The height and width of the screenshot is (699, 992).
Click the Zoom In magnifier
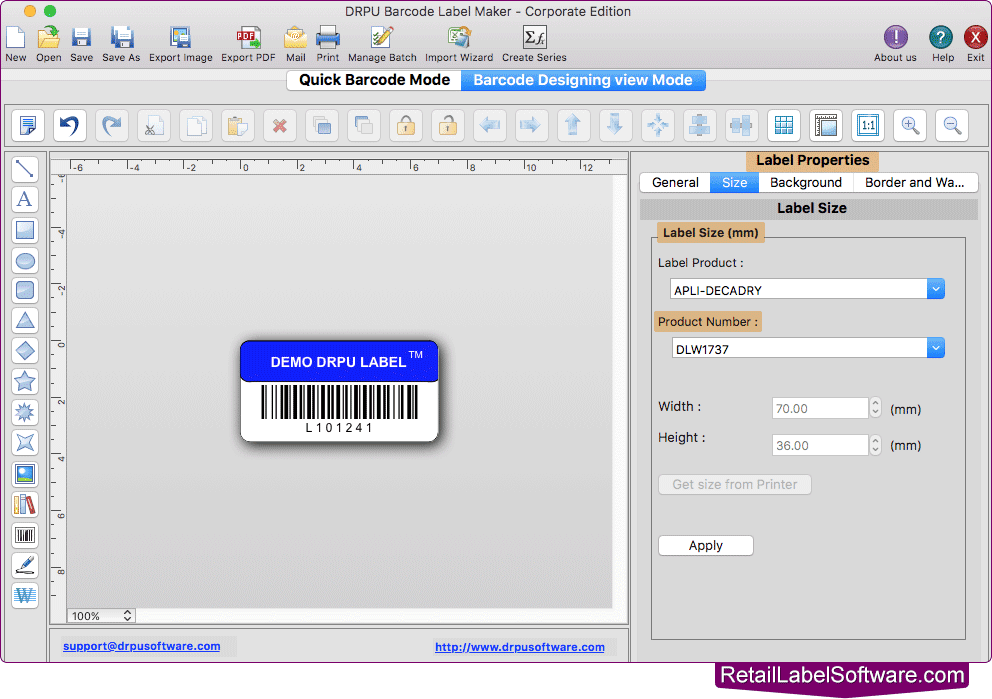pyautogui.click(x=910, y=125)
